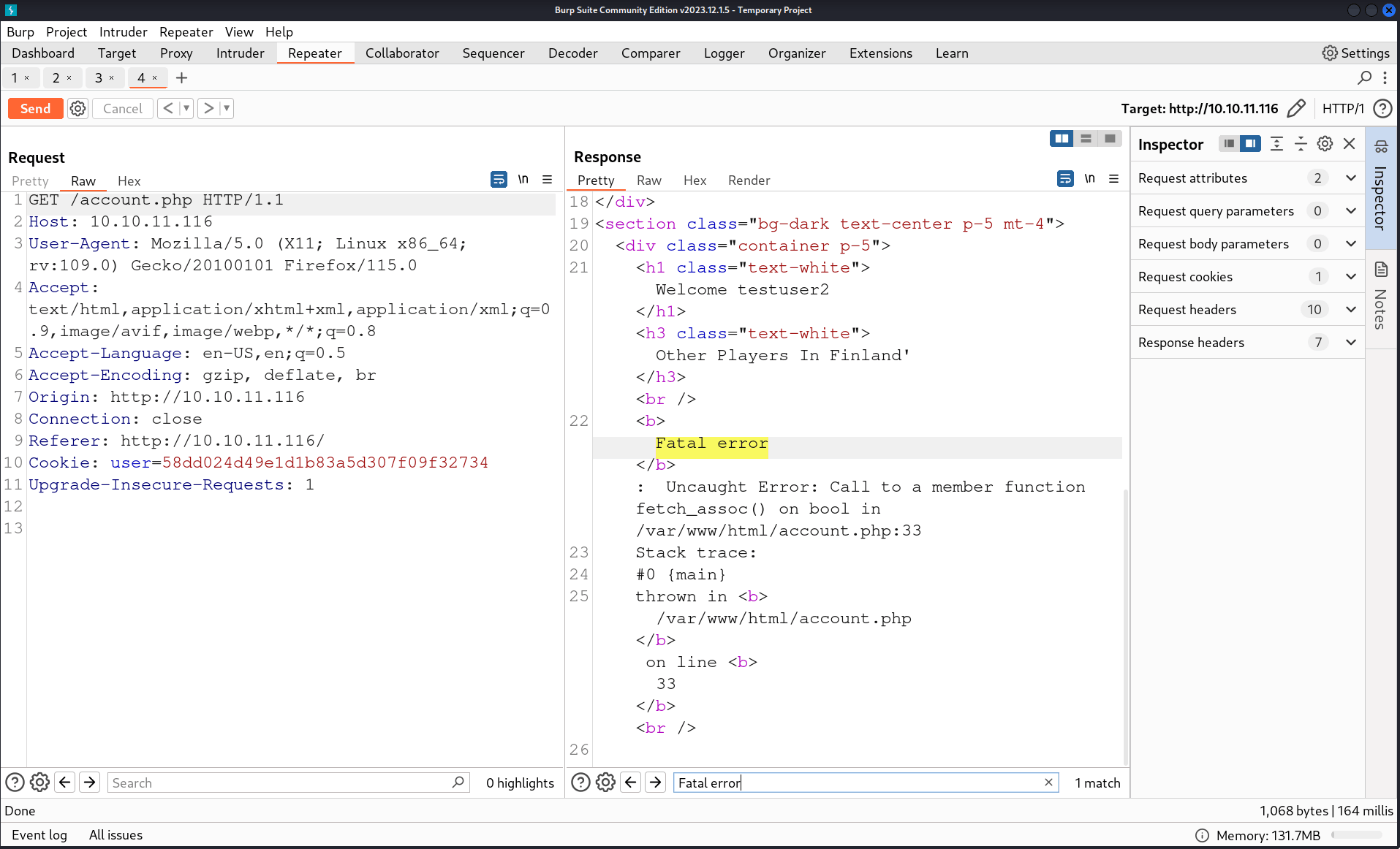Image resolution: width=1400 pixels, height=849 pixels.
Task: Jump to previous request search match
Action: 64,783
